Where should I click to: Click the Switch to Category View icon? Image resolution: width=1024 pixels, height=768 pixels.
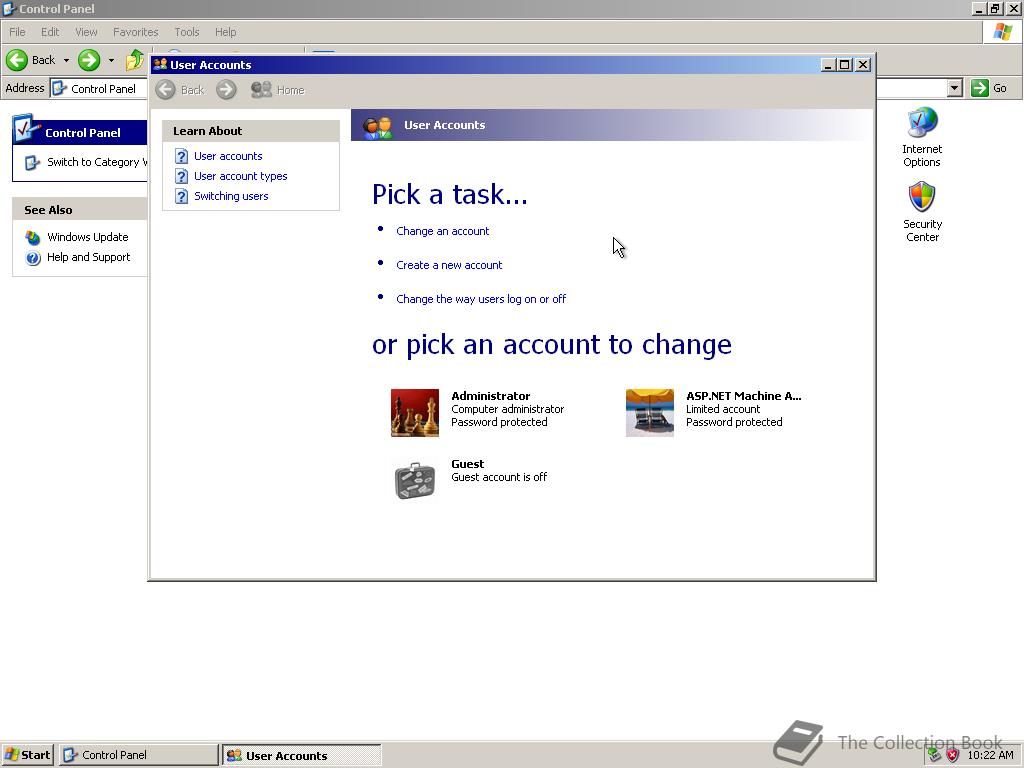[33, 162]
